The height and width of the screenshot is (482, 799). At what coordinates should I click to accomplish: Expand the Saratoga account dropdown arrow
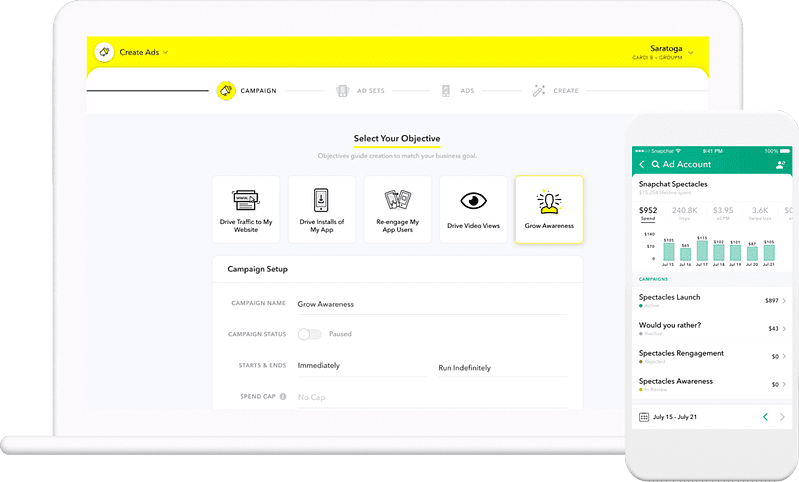point(690,52)
